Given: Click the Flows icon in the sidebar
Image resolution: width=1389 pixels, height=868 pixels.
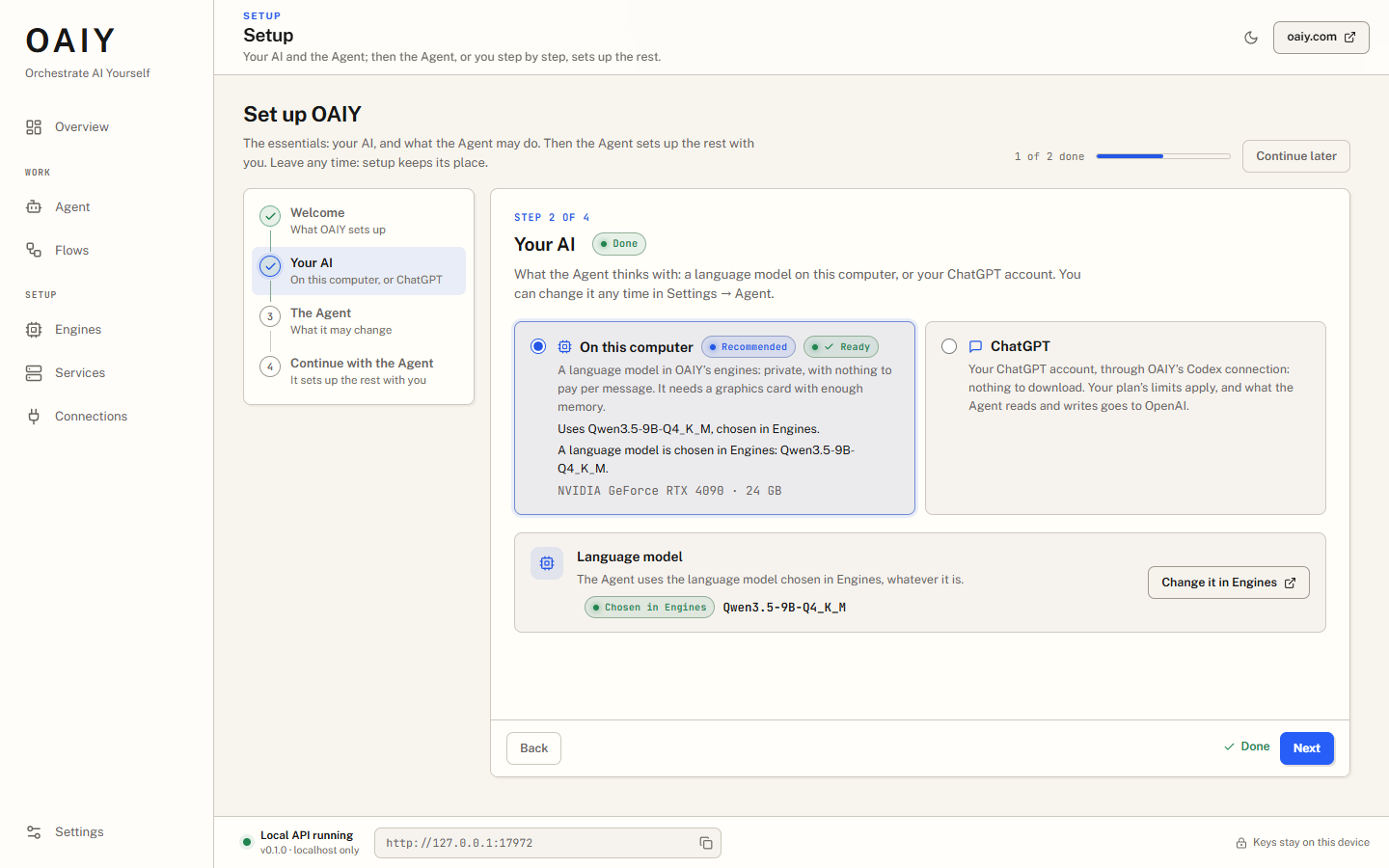Looking at the screenshot, I should point(34,251).
